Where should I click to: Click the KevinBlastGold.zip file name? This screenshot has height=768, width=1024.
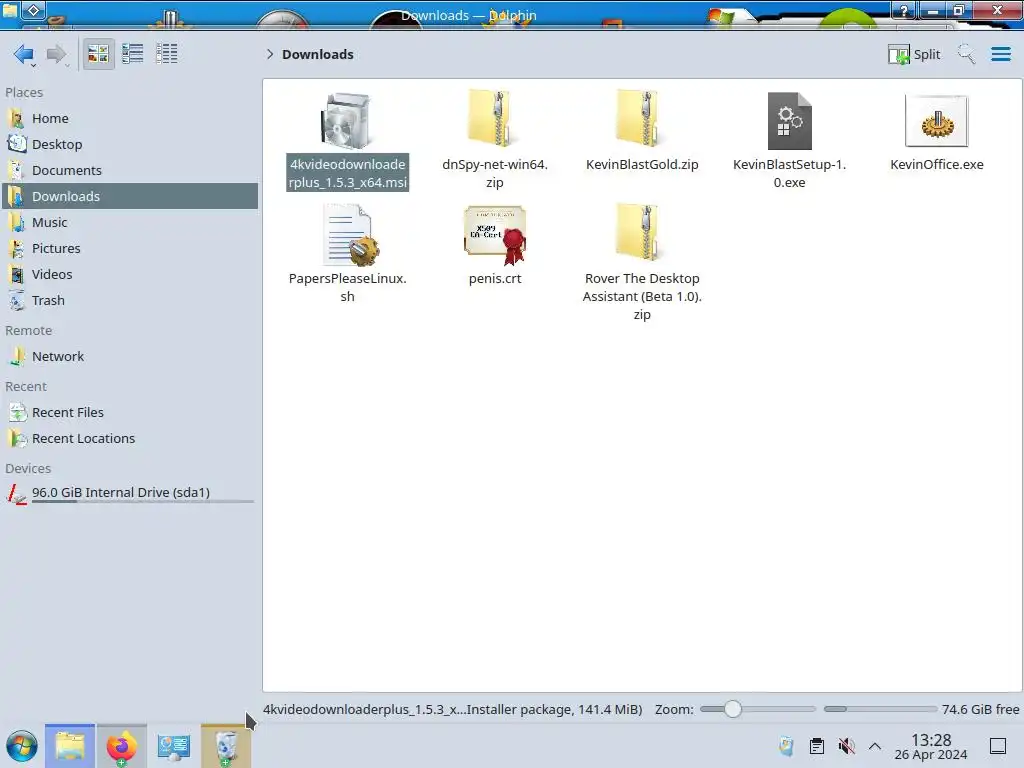coord(642,165)
